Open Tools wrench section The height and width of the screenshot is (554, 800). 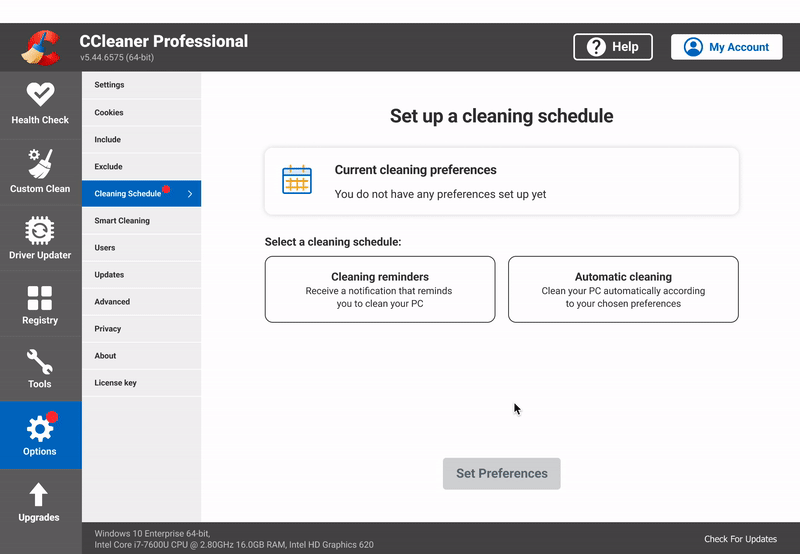pyautogui.click(x=40, y=369)
